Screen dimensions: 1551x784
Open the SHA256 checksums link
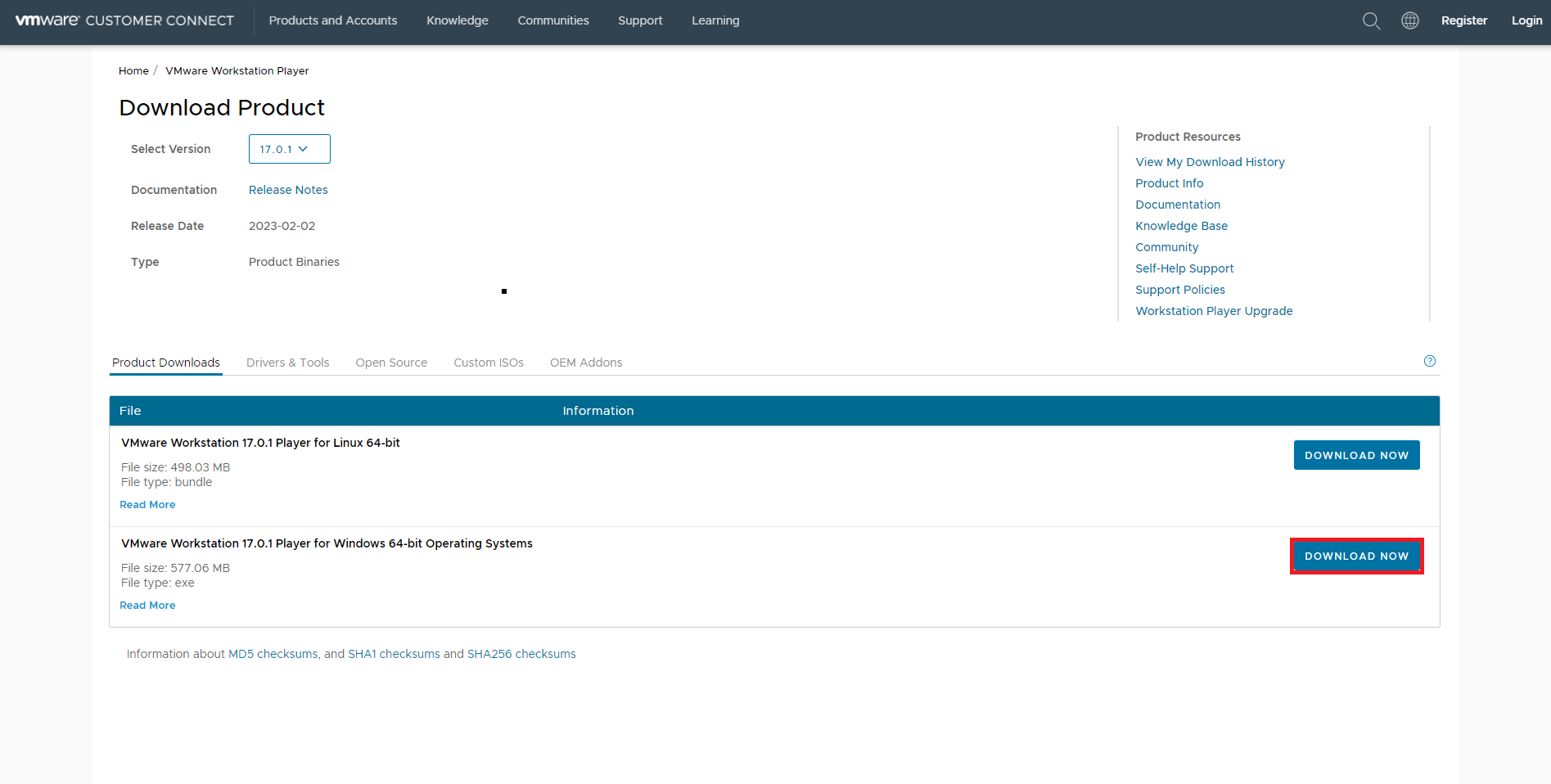(x=521, y=654)
